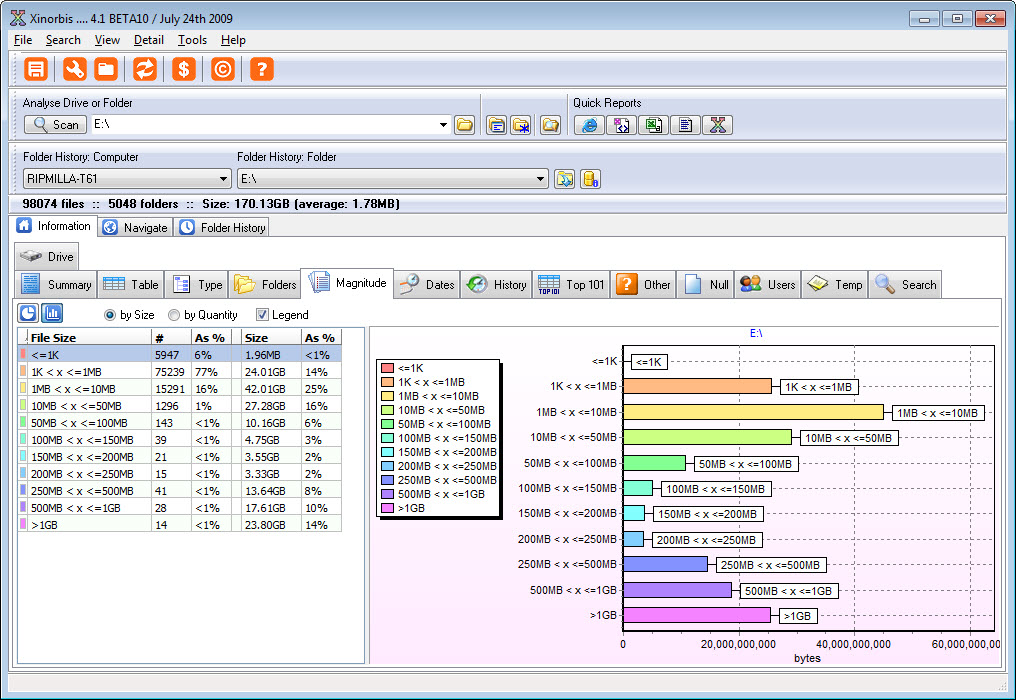Open settings with the wrench icon
Viewport: 1016px width, 700px height.
point(74,69)
